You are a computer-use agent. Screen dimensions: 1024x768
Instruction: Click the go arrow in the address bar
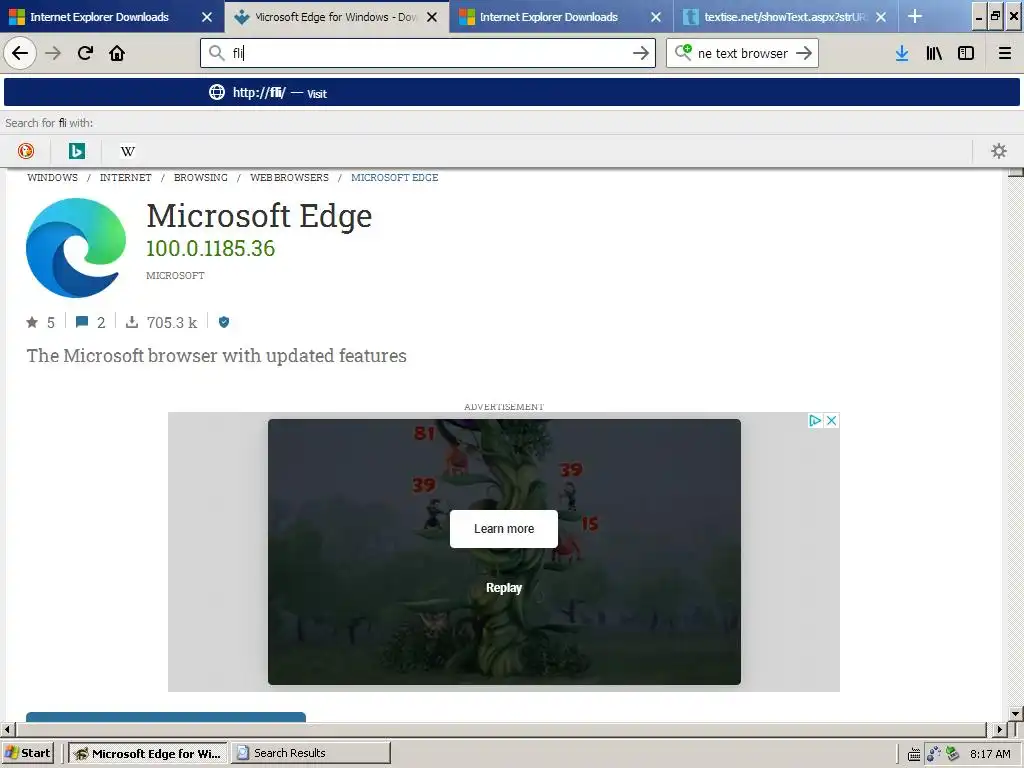[x=641, y=53]
